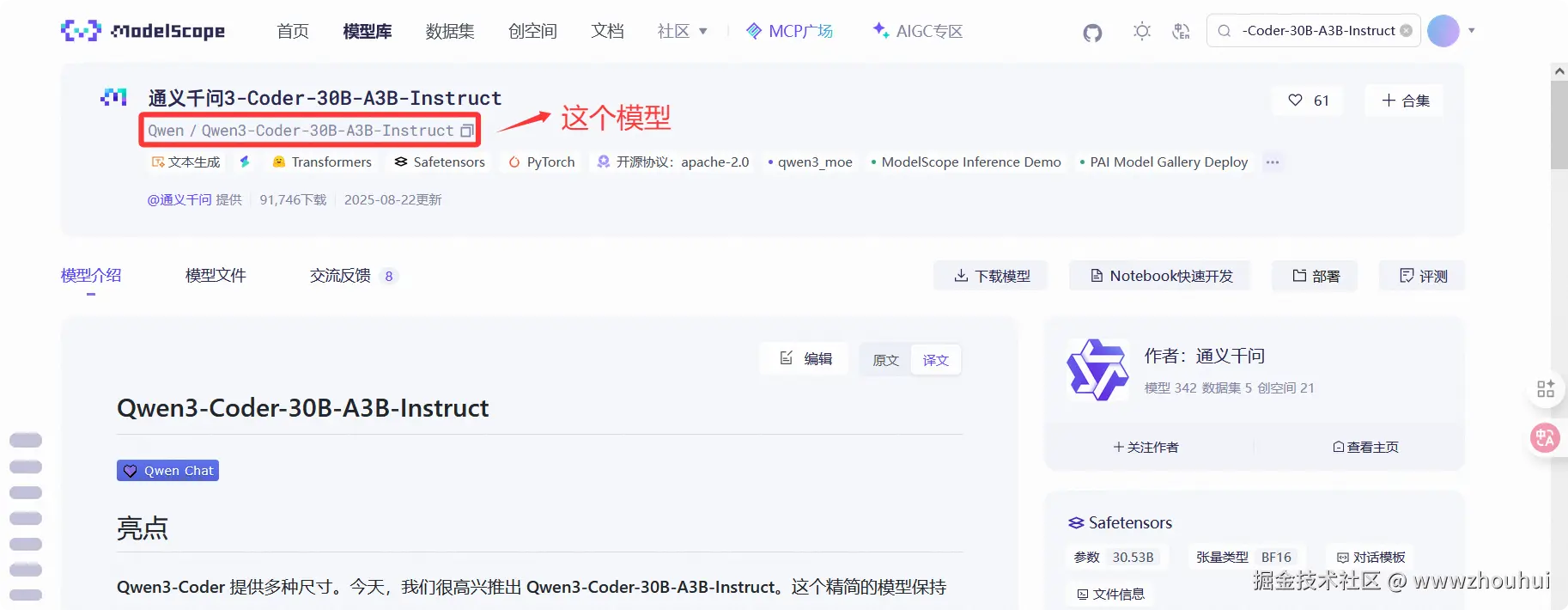Click the lightning bolt tag icon

click(245, 162)
